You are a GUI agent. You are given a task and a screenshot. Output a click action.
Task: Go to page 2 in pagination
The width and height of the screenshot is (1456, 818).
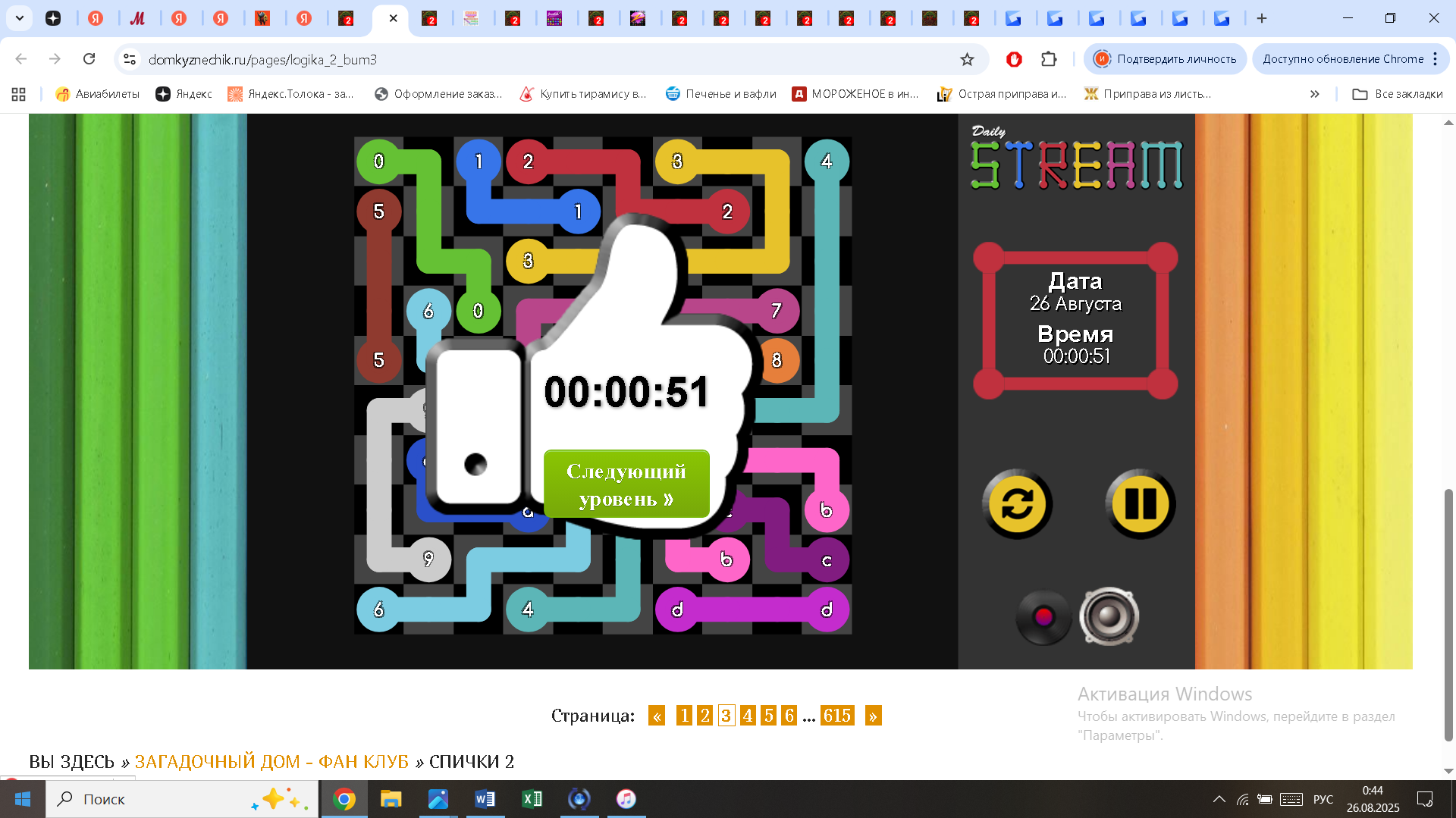tap(704, 716)
